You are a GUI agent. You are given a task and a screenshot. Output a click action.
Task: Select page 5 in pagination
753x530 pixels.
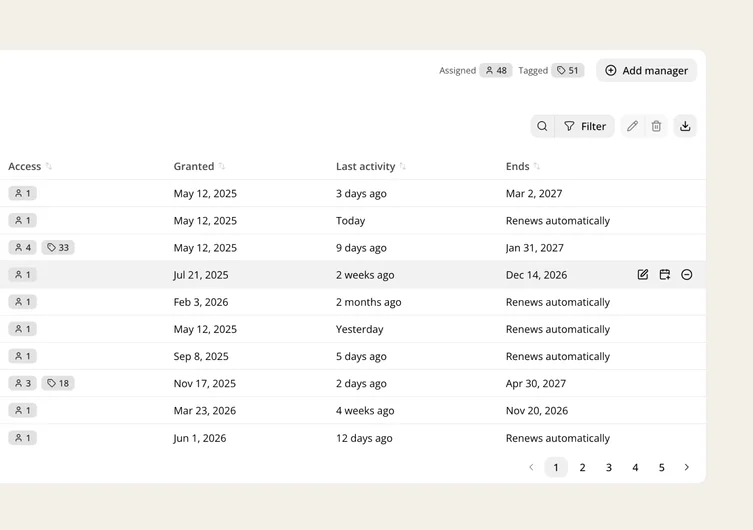point(662,467)
